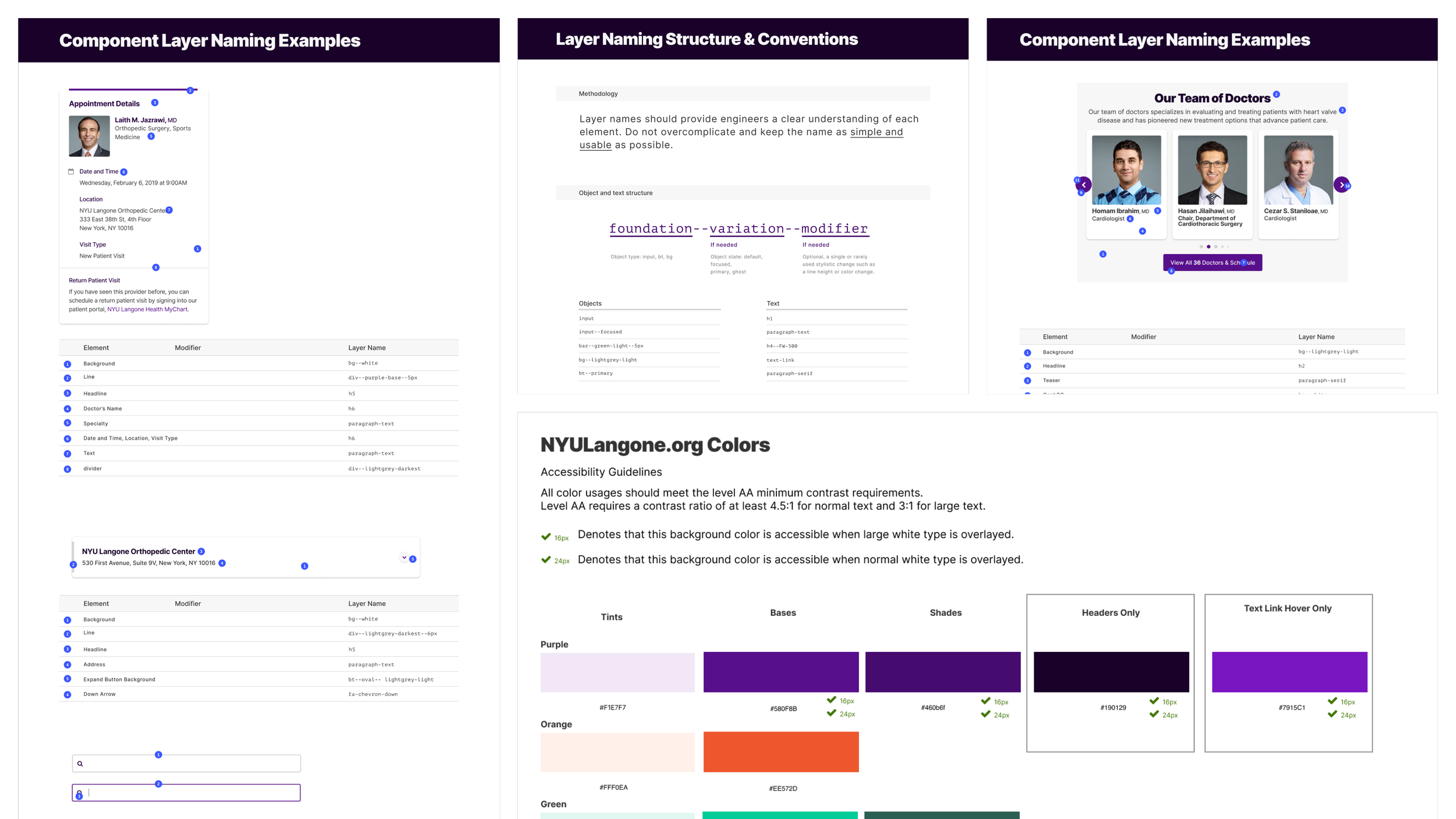This screenshot has width=1456, height=819.
Task: Open the NYU Langone Health MyChart link
Action: (147, 309)
